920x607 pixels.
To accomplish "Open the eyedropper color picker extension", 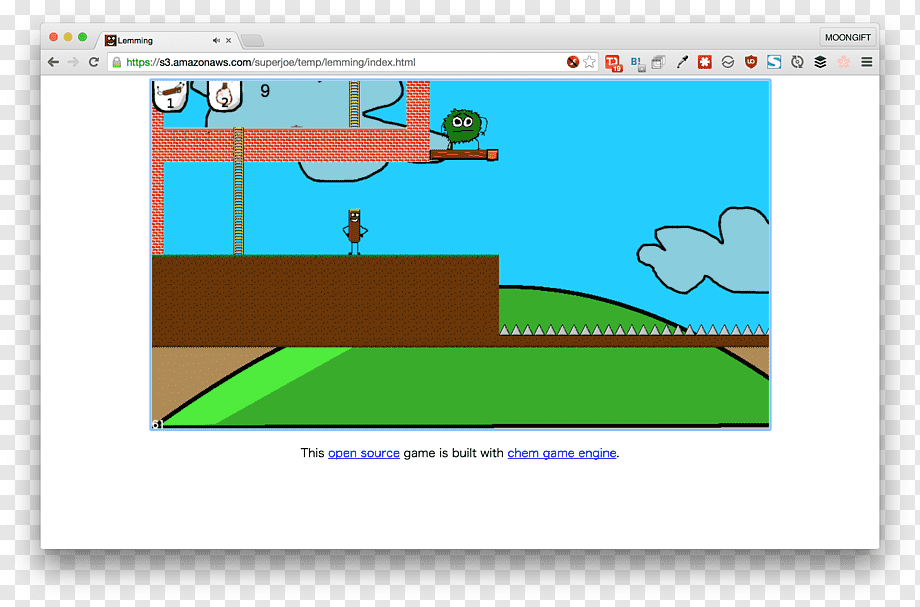I will pyautogui.click(x=682, y=62).
